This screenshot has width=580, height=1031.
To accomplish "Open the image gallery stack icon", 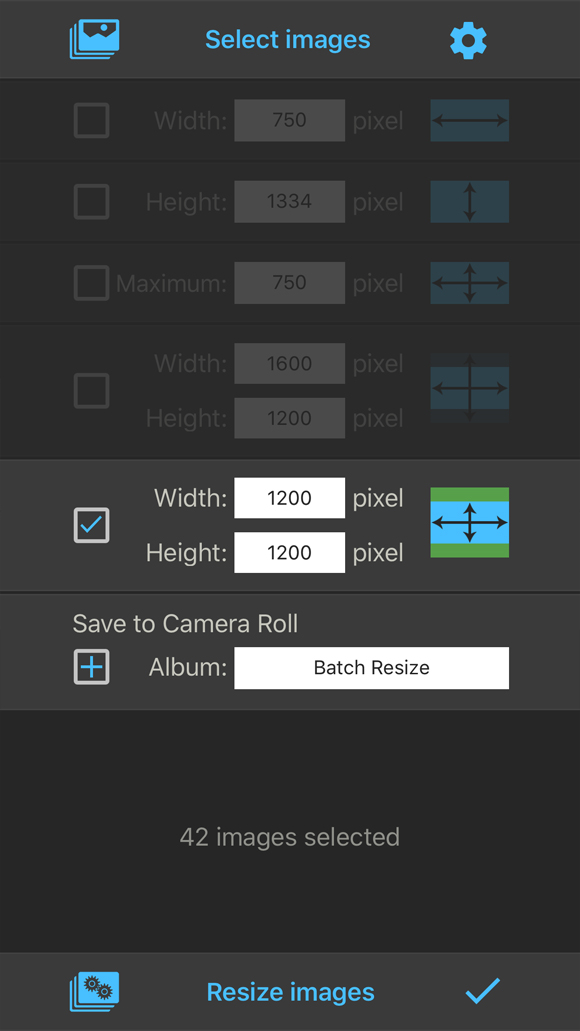I will [x=94, y=39].
